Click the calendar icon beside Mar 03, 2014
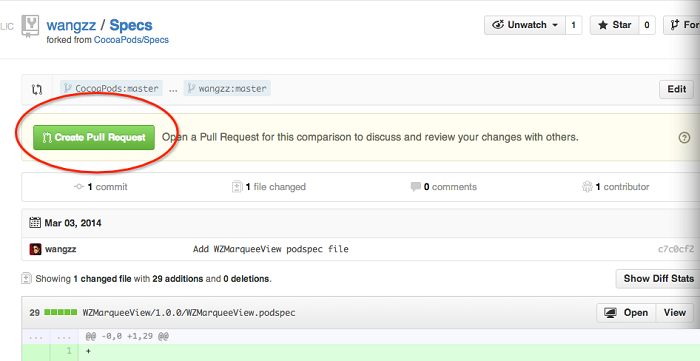Image resolution: width=700 pixels, height=361 pixels. coord(35,222)
